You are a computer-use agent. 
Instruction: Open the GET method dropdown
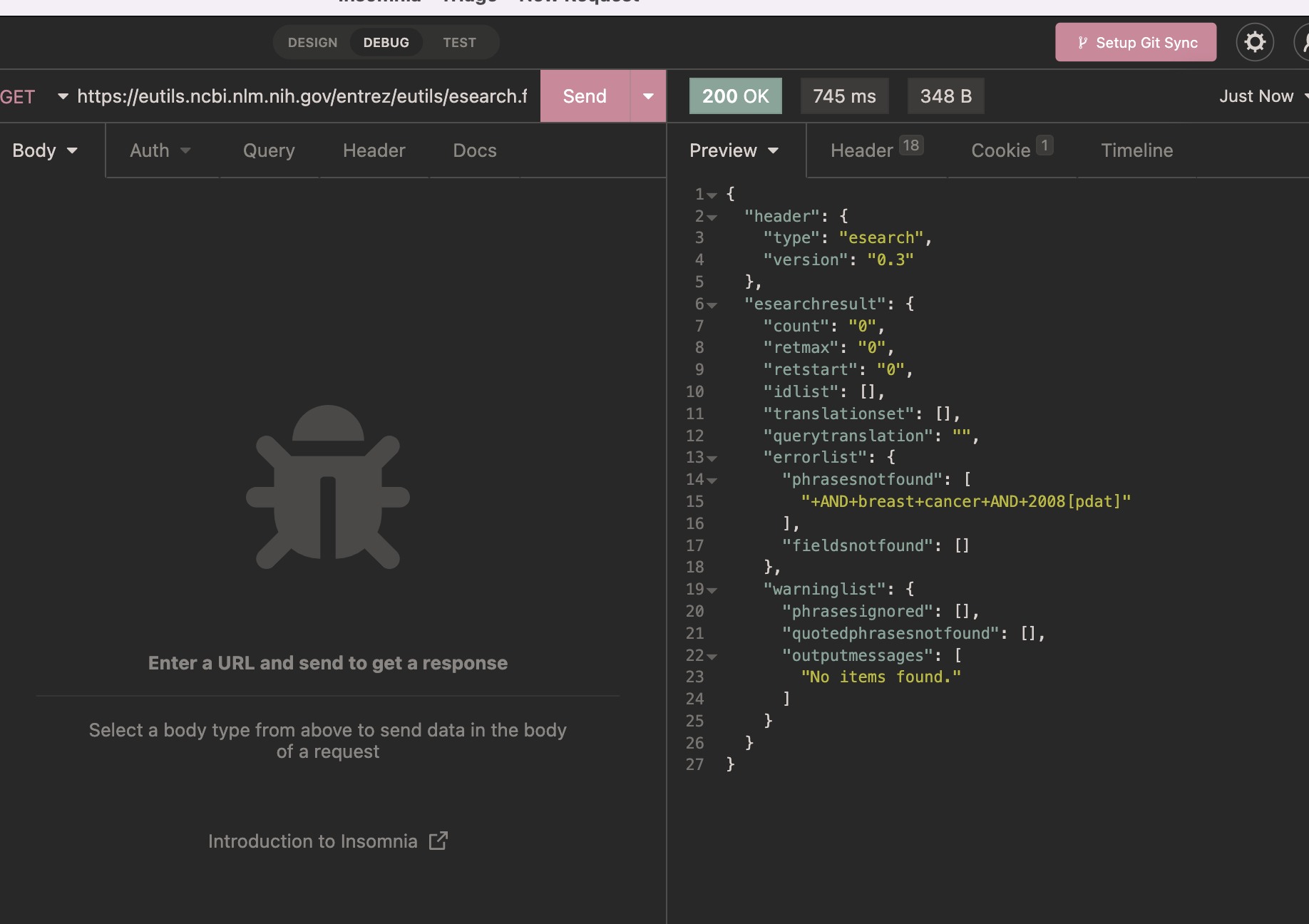(34, 96)
